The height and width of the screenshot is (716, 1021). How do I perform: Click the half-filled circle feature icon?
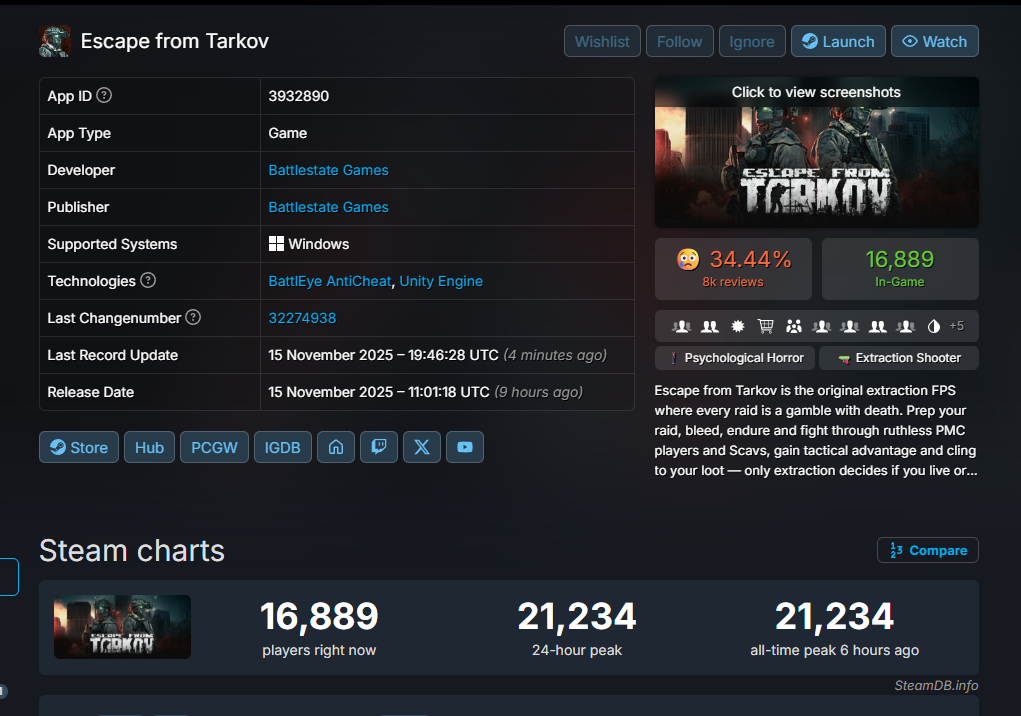coord(934,326)
